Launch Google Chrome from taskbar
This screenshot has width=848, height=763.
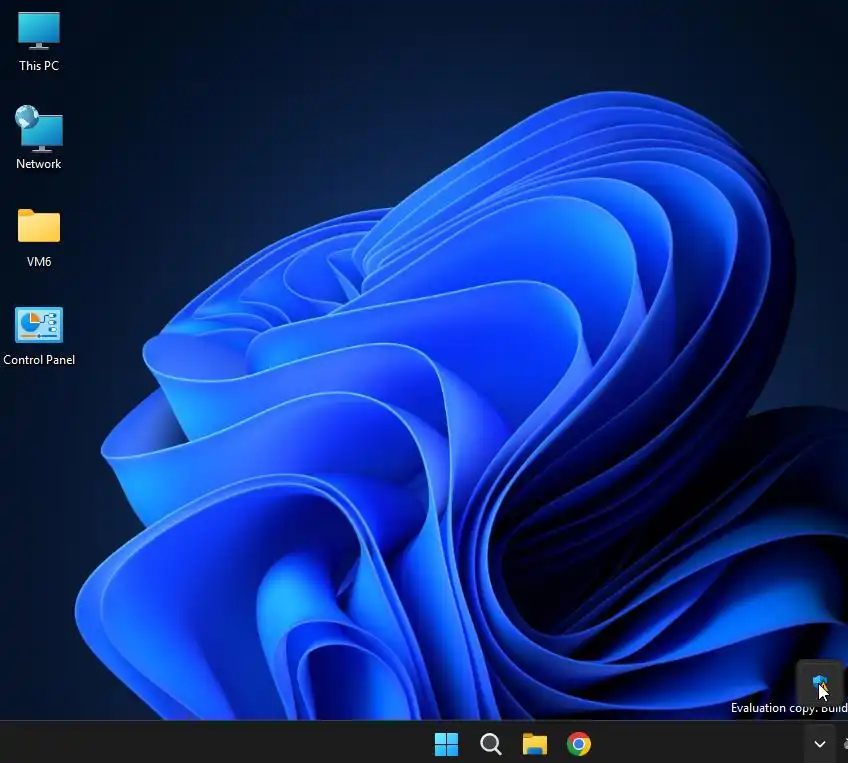tap(579, 744)
